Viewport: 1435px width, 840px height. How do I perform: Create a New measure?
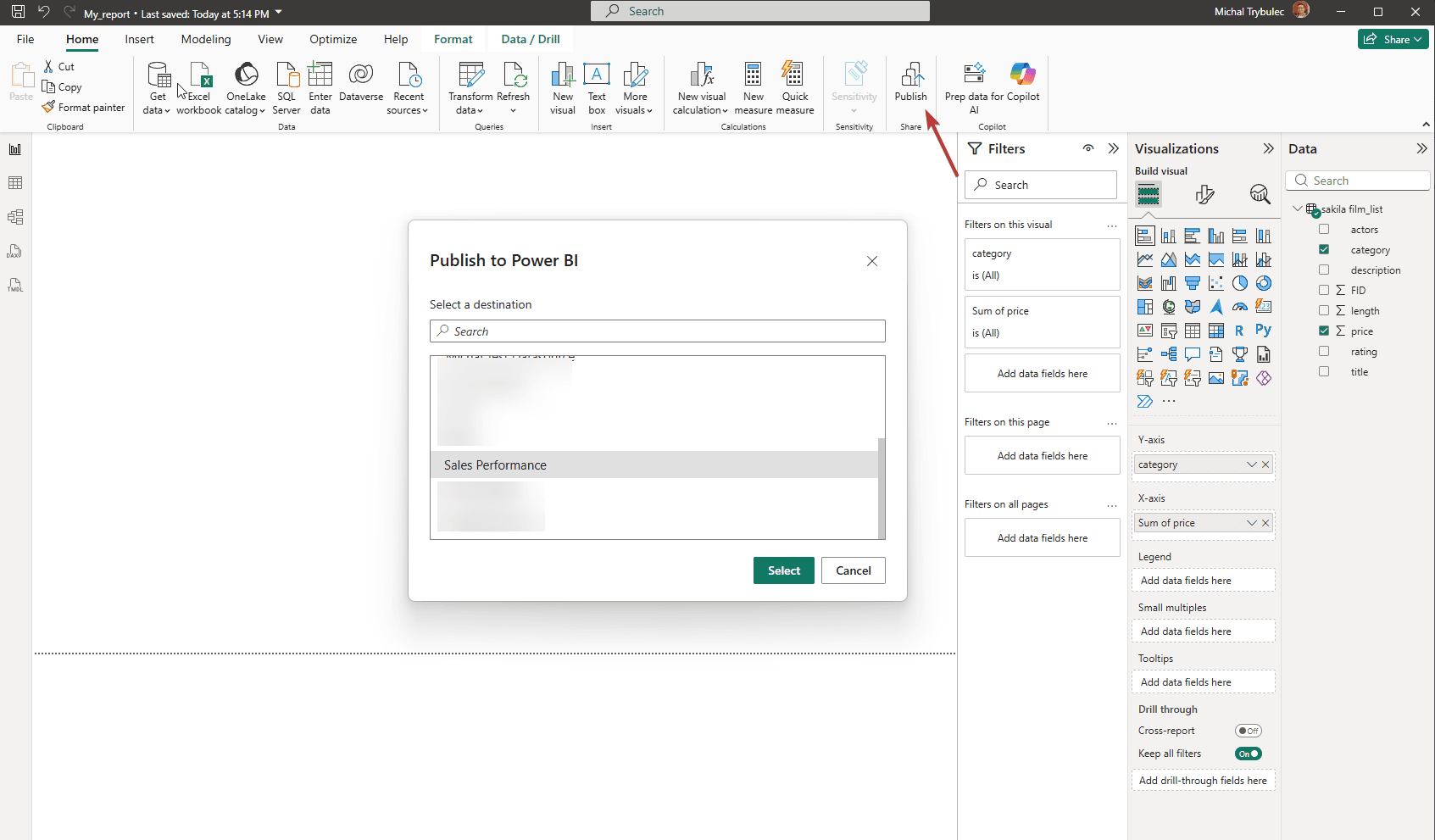coord(754,87)
